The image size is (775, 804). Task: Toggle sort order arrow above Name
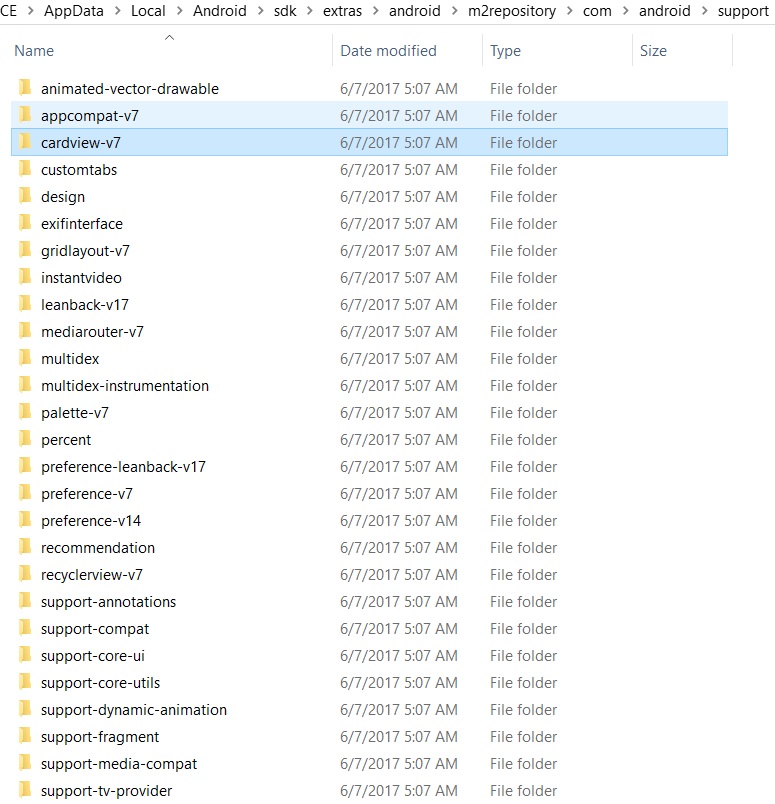point(169,37)
